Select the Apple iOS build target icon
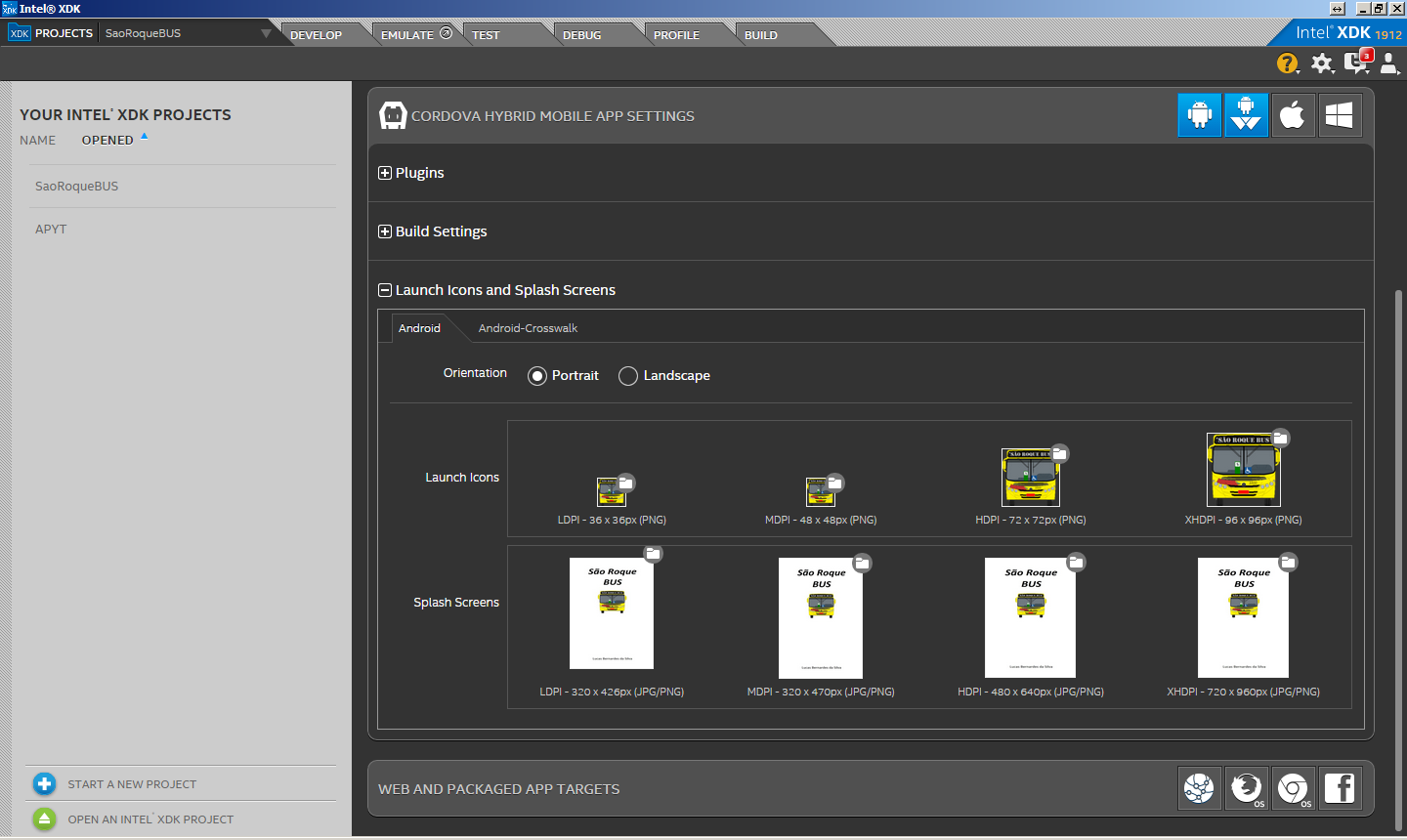Image resolution: width=1407 pixels, height=840 pixels. click(1293, 115)
